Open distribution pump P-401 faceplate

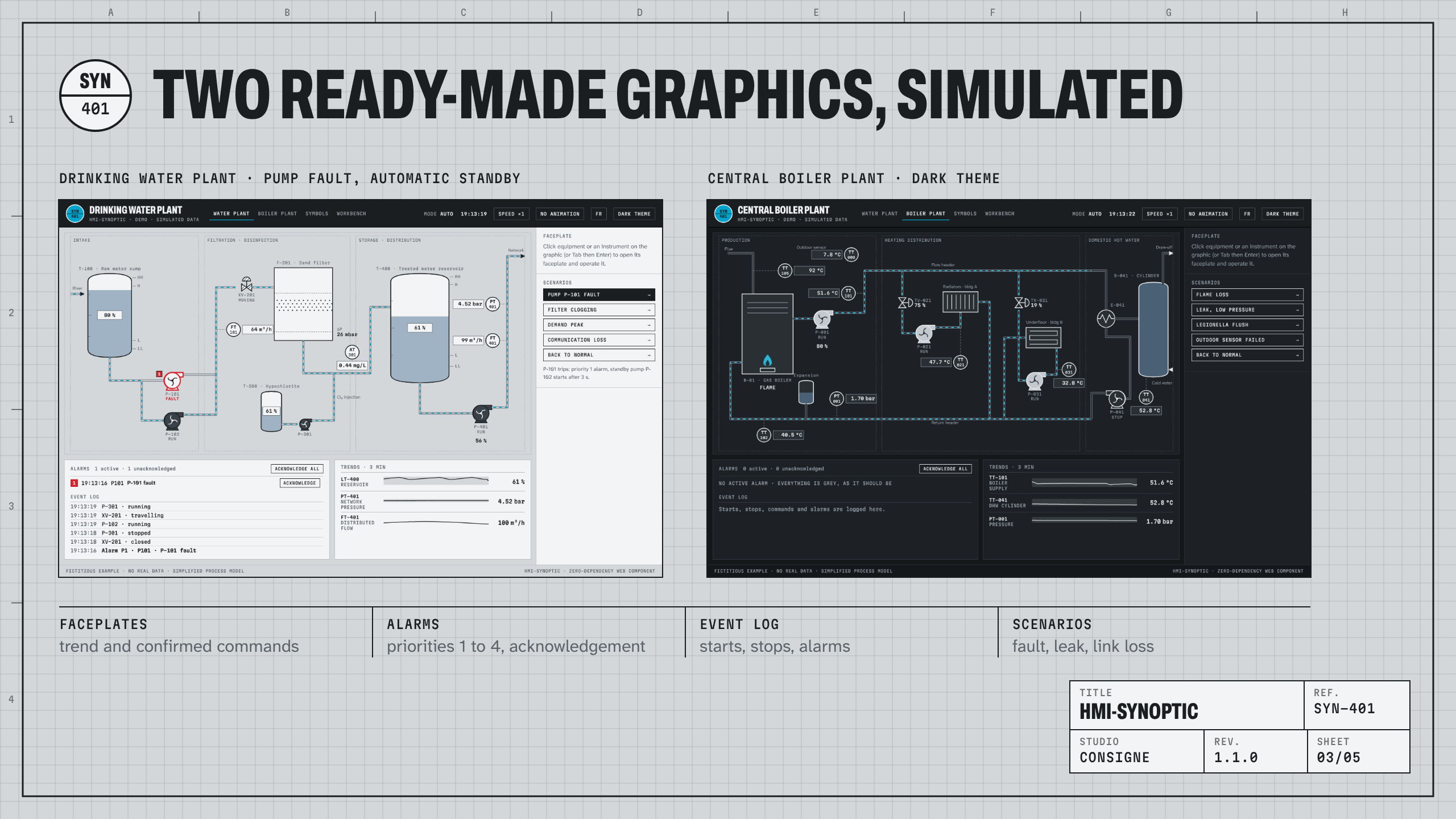pos(481,413)
